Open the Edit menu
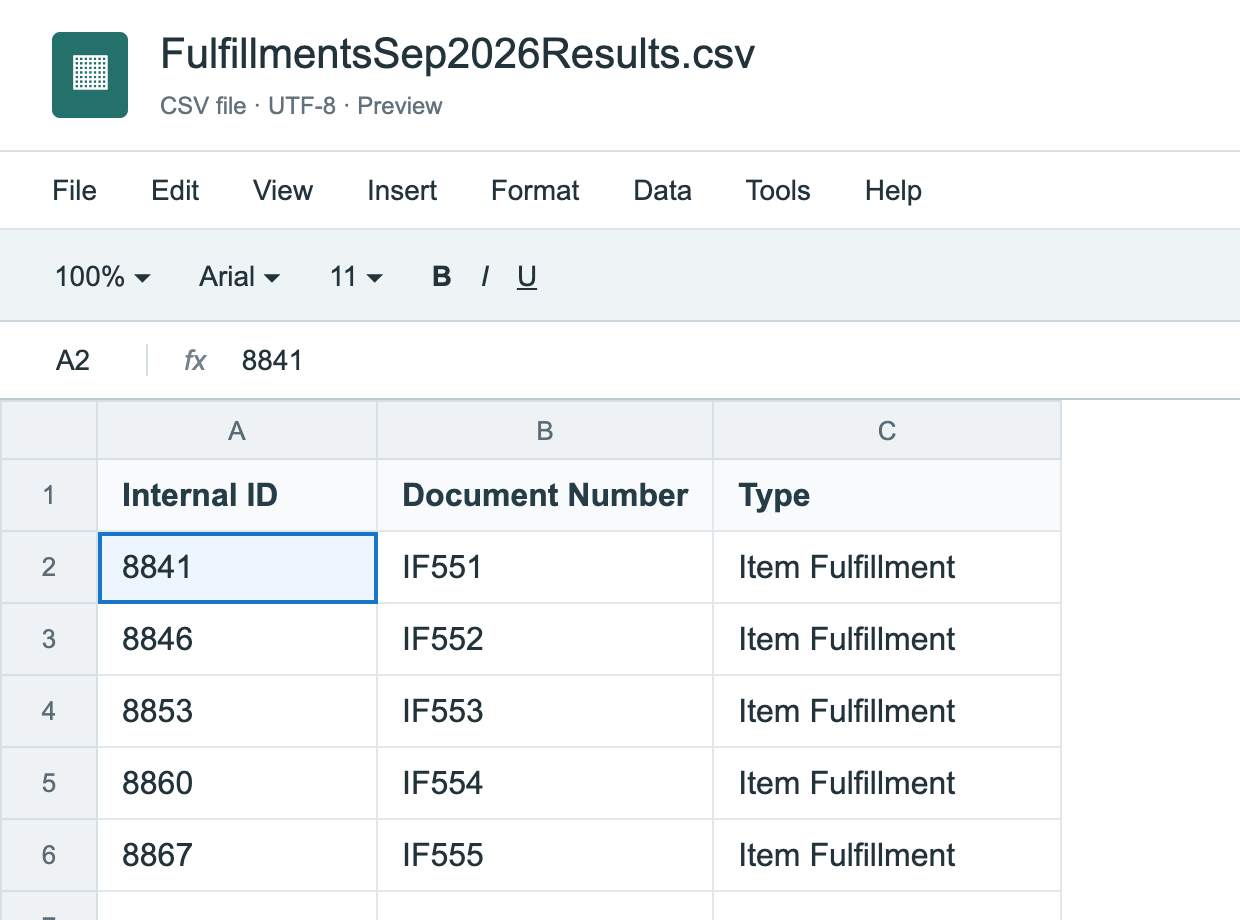 pyautogui.click(x=175, y=190)
